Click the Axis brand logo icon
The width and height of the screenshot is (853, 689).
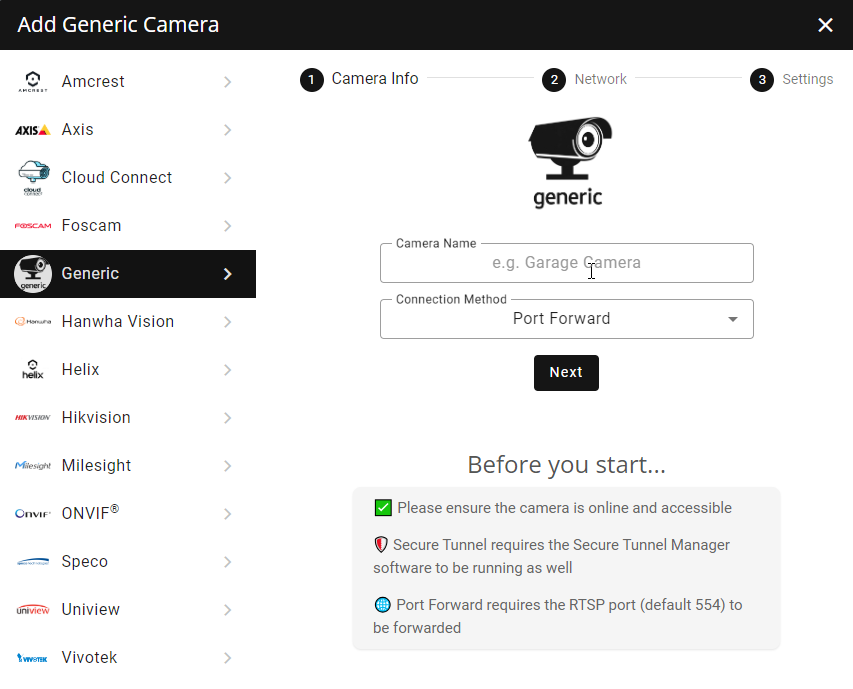tap(33, 130)
